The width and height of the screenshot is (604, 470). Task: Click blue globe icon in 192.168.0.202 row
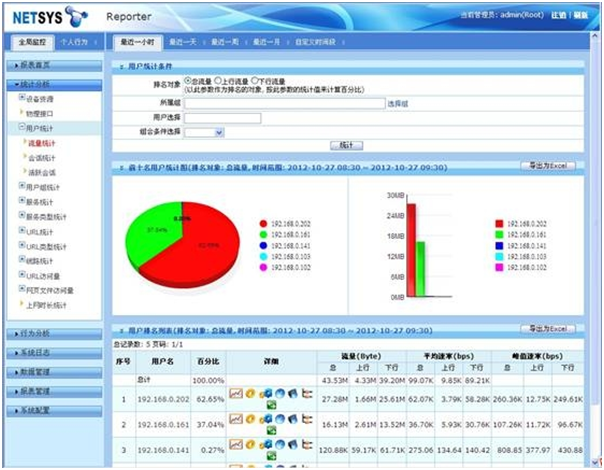[279, 395]
